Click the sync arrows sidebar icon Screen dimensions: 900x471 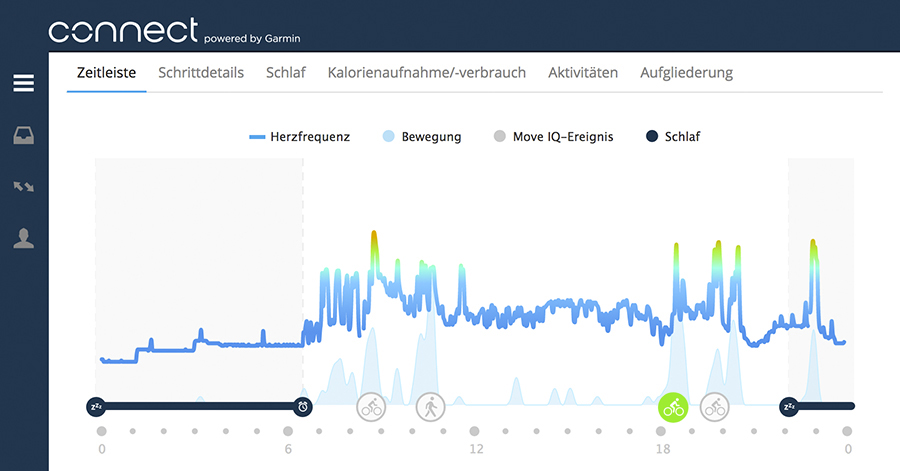click(23, 186)
